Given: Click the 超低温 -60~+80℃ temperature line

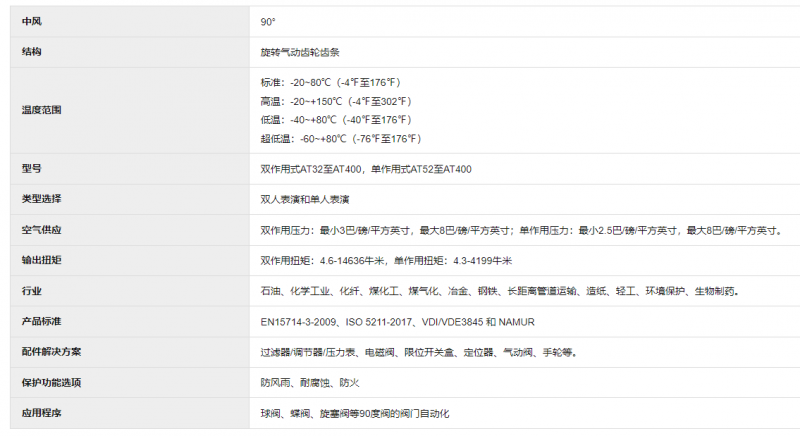Looking at the screenshot, I should tap(340, 139).
